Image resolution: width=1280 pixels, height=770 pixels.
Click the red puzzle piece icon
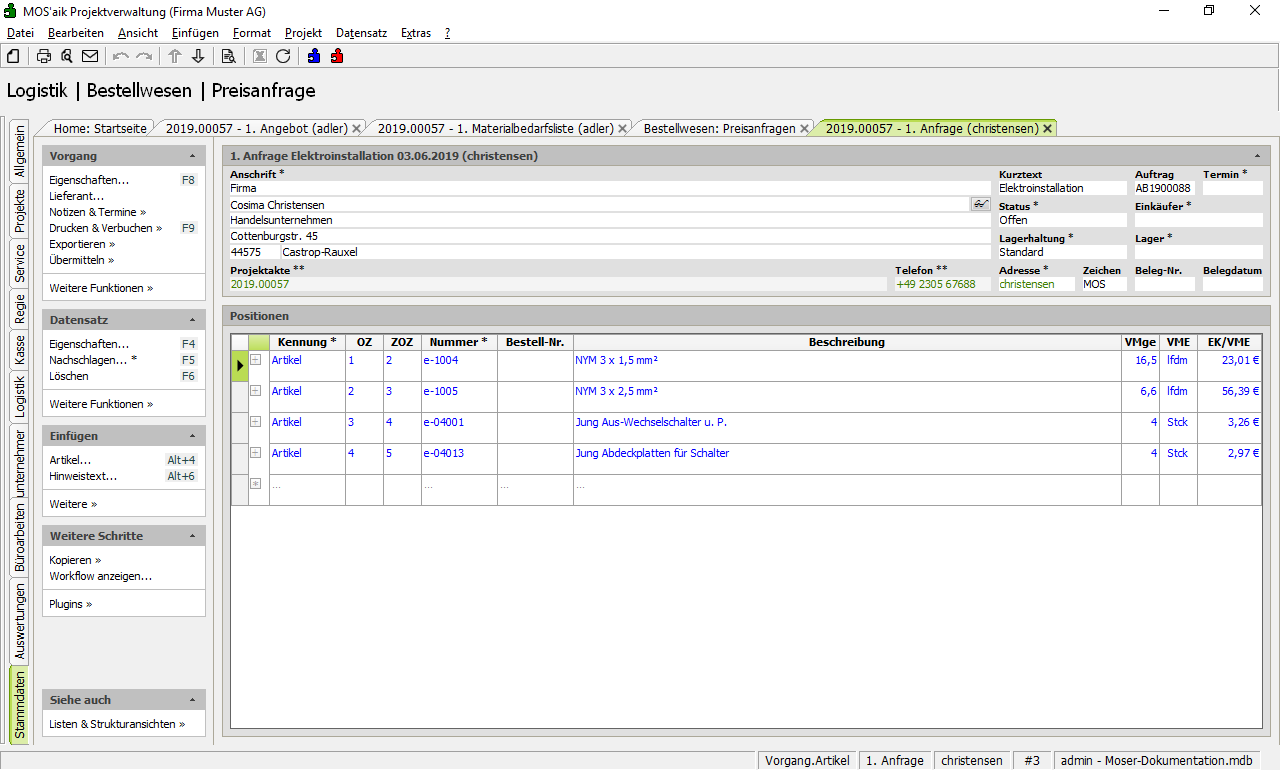[337, 56]
